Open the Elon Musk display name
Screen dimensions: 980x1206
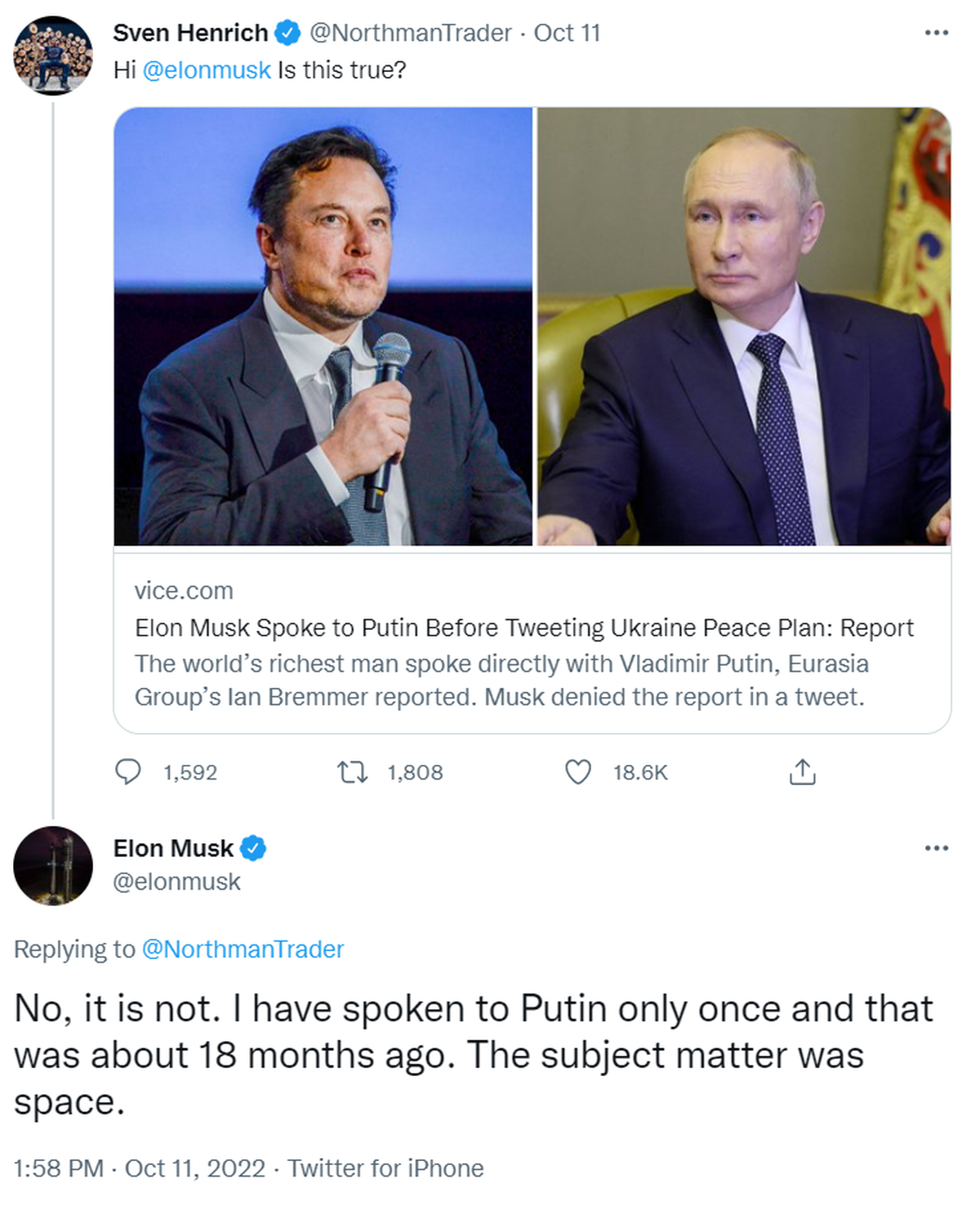coord(173,848)
